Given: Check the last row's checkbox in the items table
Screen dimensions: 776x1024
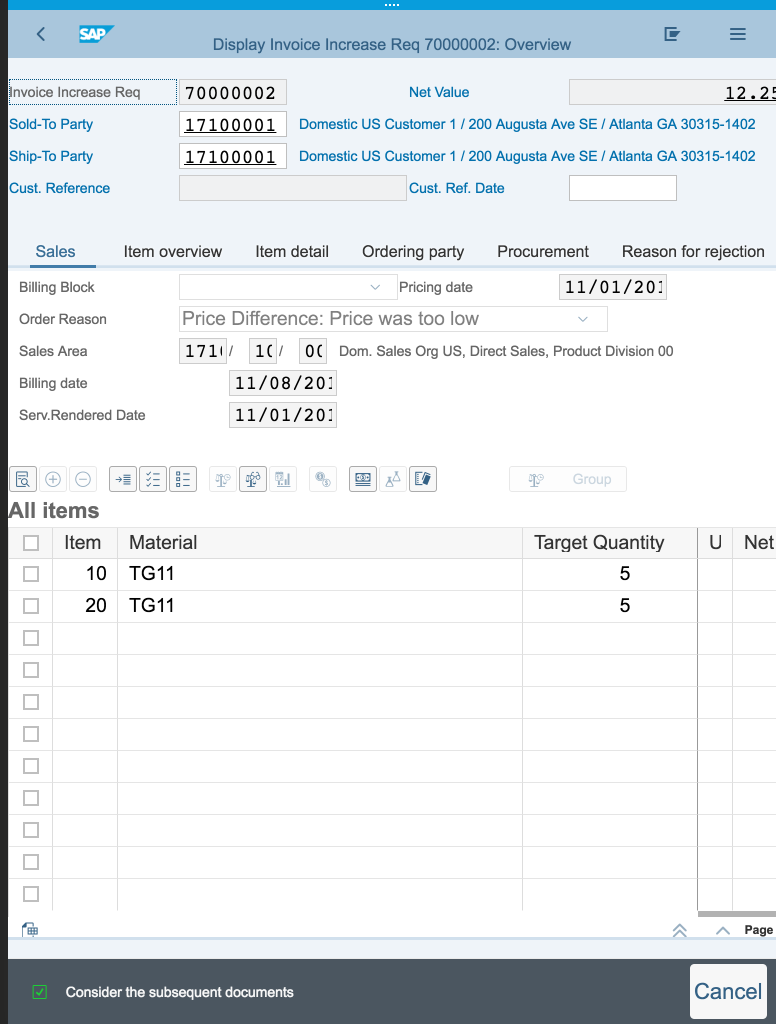Looking at the screenshot, I should [x=31, y=894].
